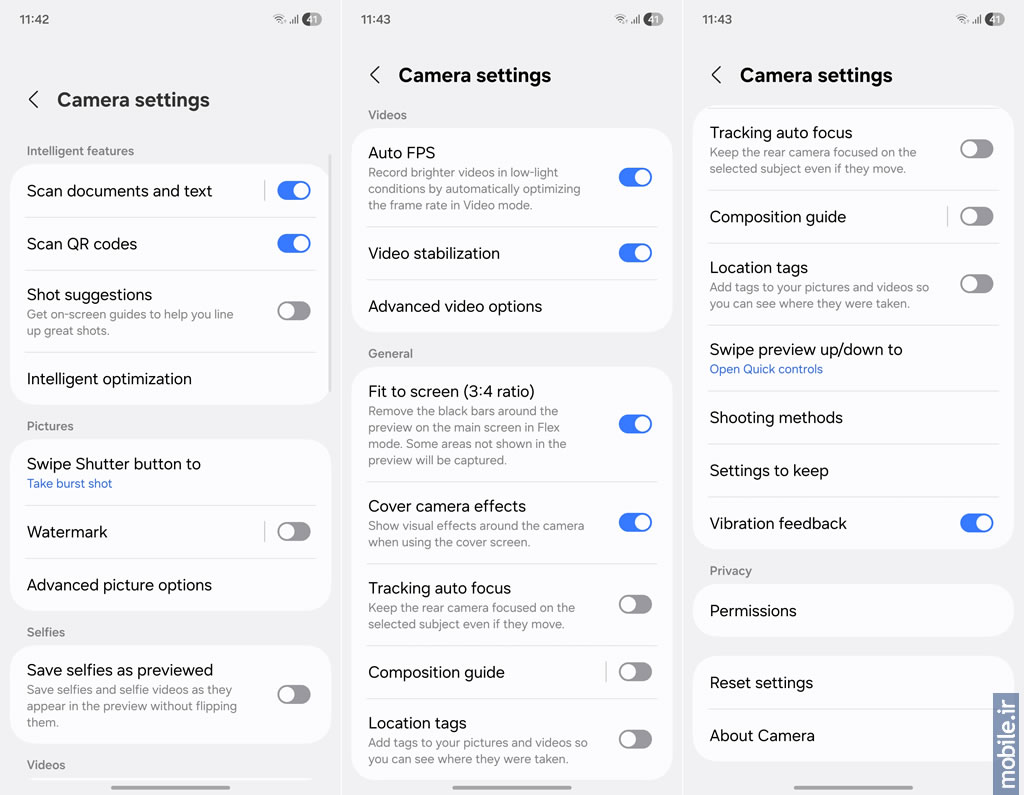This screenshot has height=795, width=1024.
Task: Disable the Scan QR codes toggle
Action: click(x=294, y=244)
